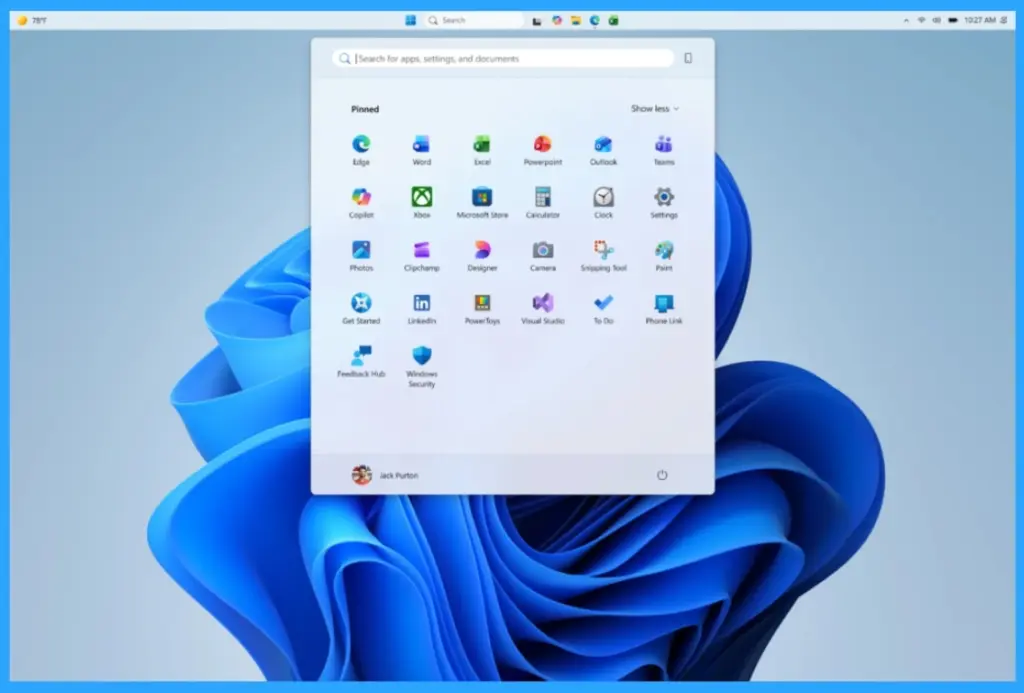Open Wi-Fi network quick settings

point(921,20)
